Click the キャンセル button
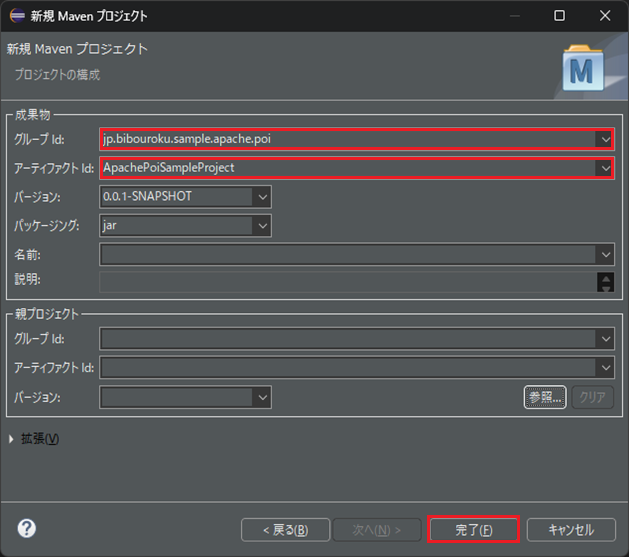The height and width of the screenshot is (557, 629). (571, 530)
